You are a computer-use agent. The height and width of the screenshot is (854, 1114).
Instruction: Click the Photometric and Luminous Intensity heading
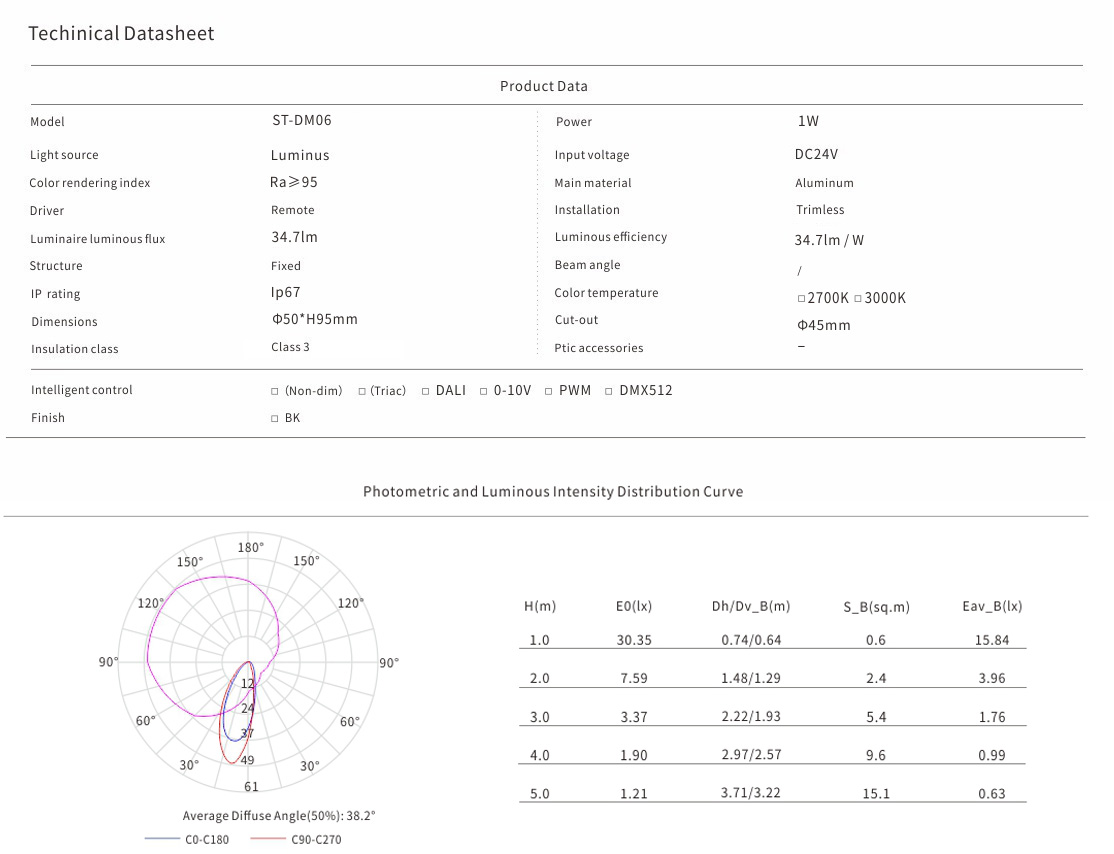(x=552, y=492)
